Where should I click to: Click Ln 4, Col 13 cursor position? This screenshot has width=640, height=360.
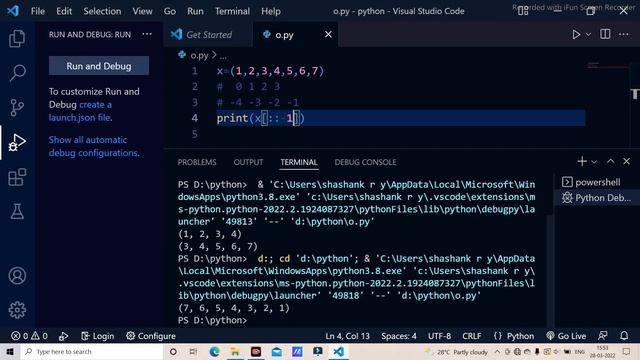[x=347, y=336]
